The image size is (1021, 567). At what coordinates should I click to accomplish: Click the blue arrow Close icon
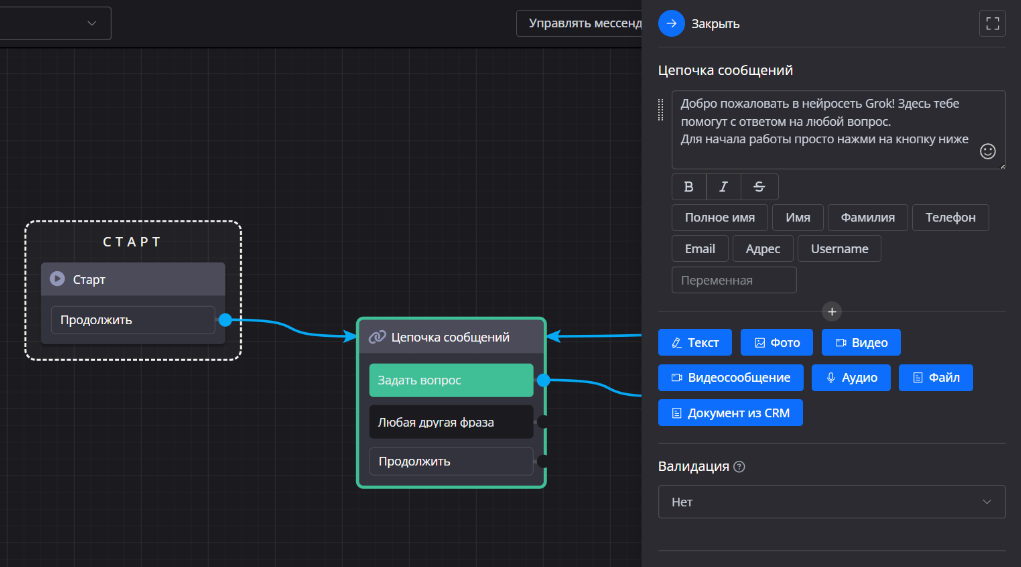tap(671, 23)
